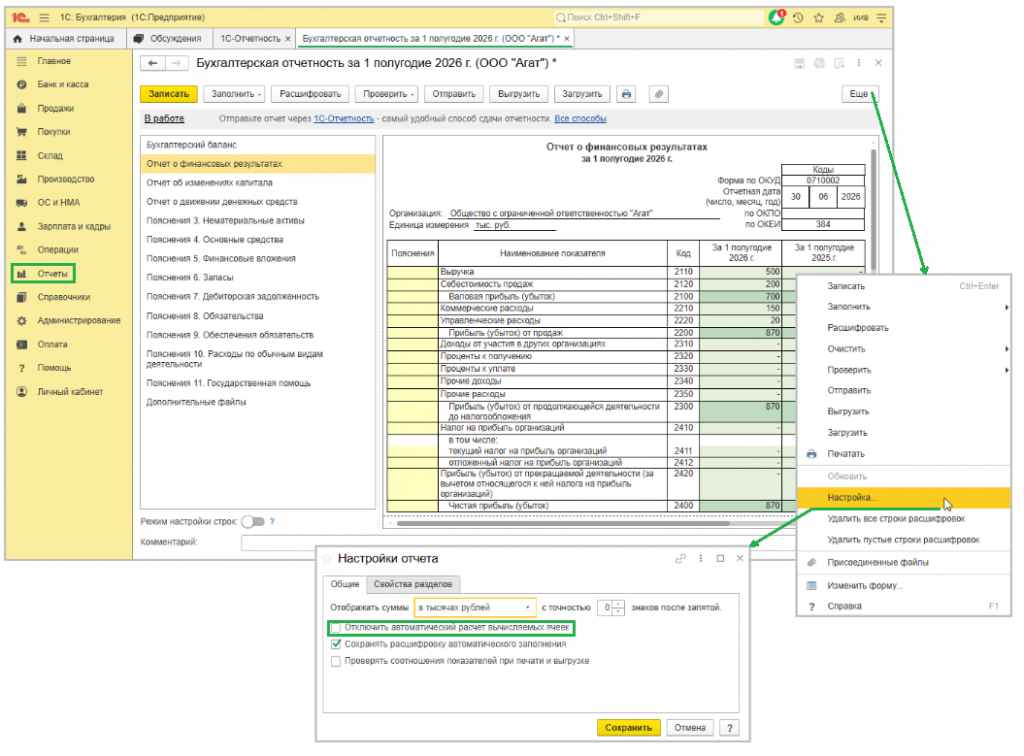Open the hamburger main menu icon
The width and height of the screenshot is (1024, 756).
point(44,18)
